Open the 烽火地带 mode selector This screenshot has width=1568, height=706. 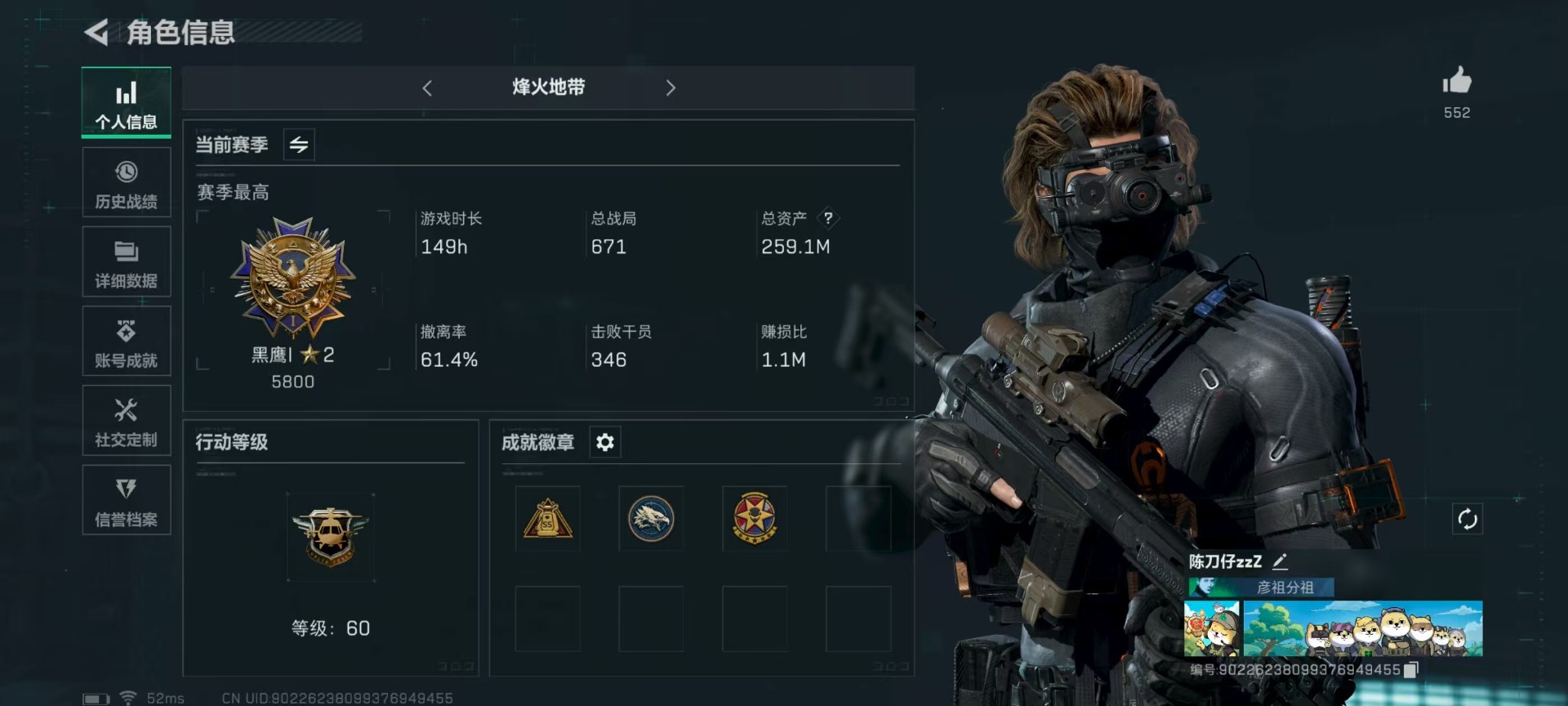click(x=549, y=87)
